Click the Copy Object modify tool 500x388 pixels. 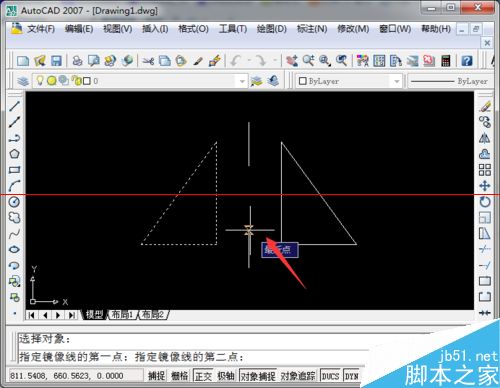pos(485,122)
